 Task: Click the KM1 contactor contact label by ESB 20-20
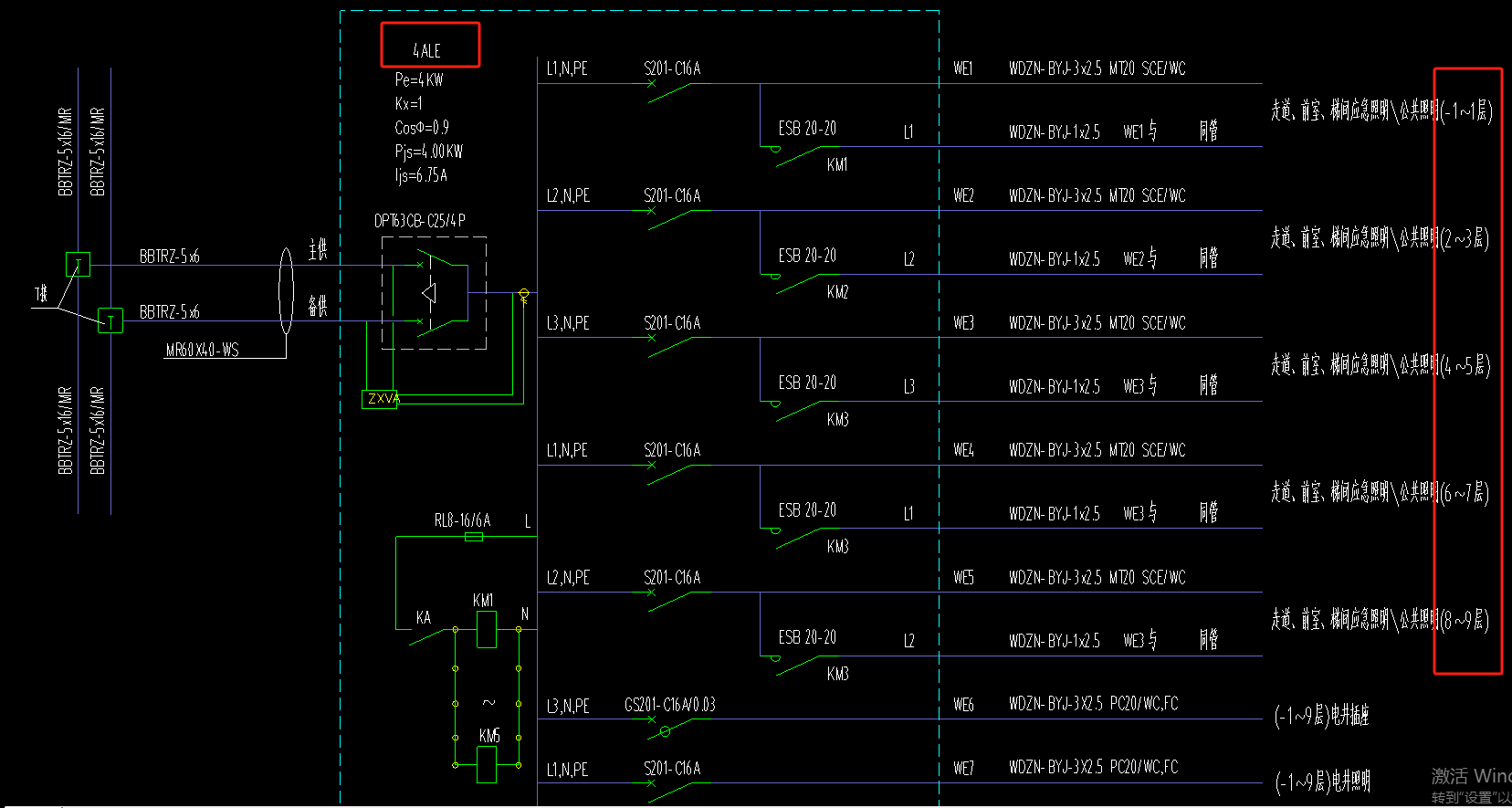pyautogui.click(x=837, y=165)
